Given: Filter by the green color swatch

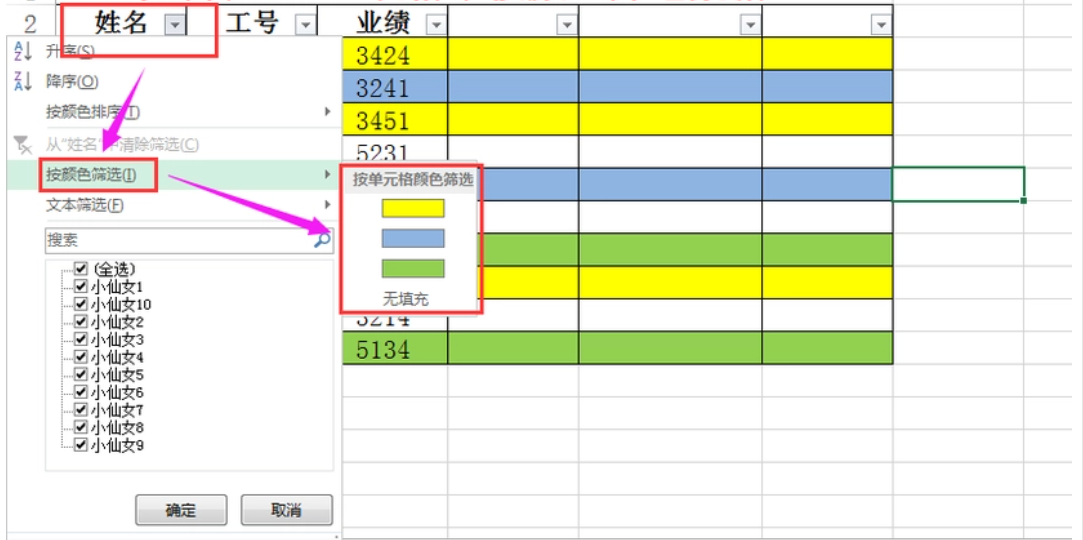Looking at the screenshot, I should pyautogui.click(x=413, y=269).
